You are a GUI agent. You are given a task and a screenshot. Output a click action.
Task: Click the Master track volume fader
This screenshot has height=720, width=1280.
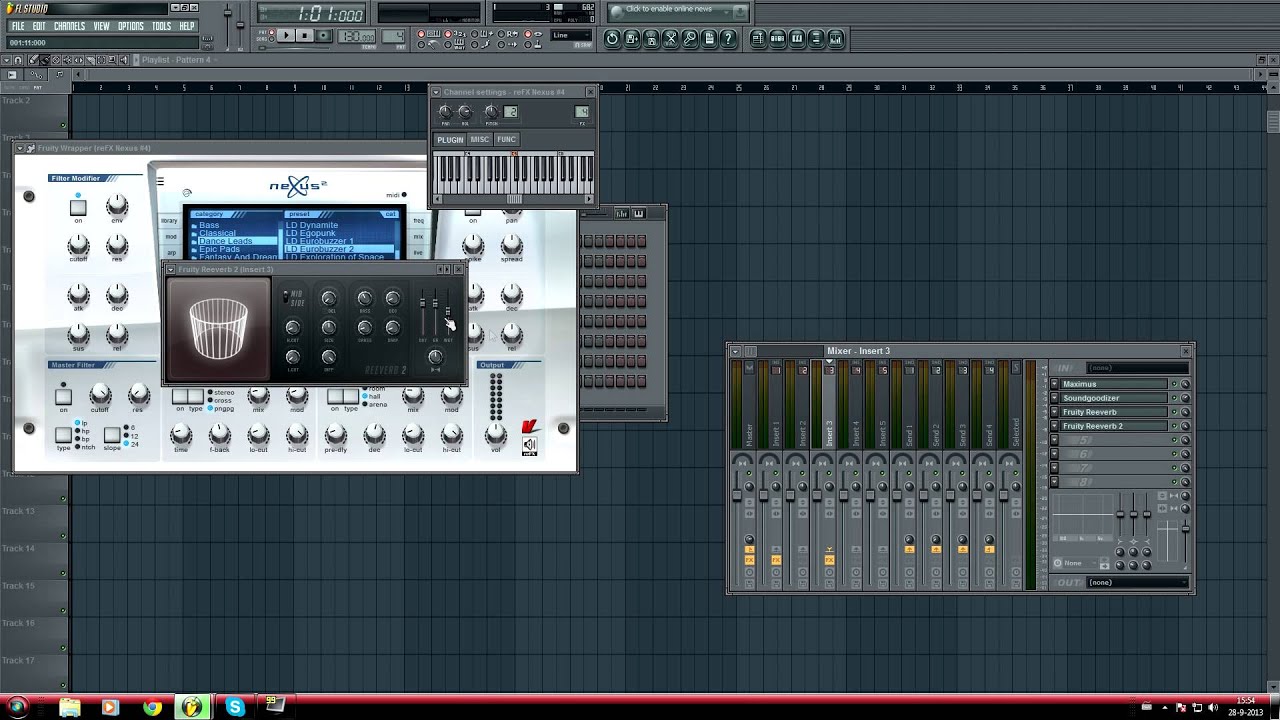(x=738, y=495)
